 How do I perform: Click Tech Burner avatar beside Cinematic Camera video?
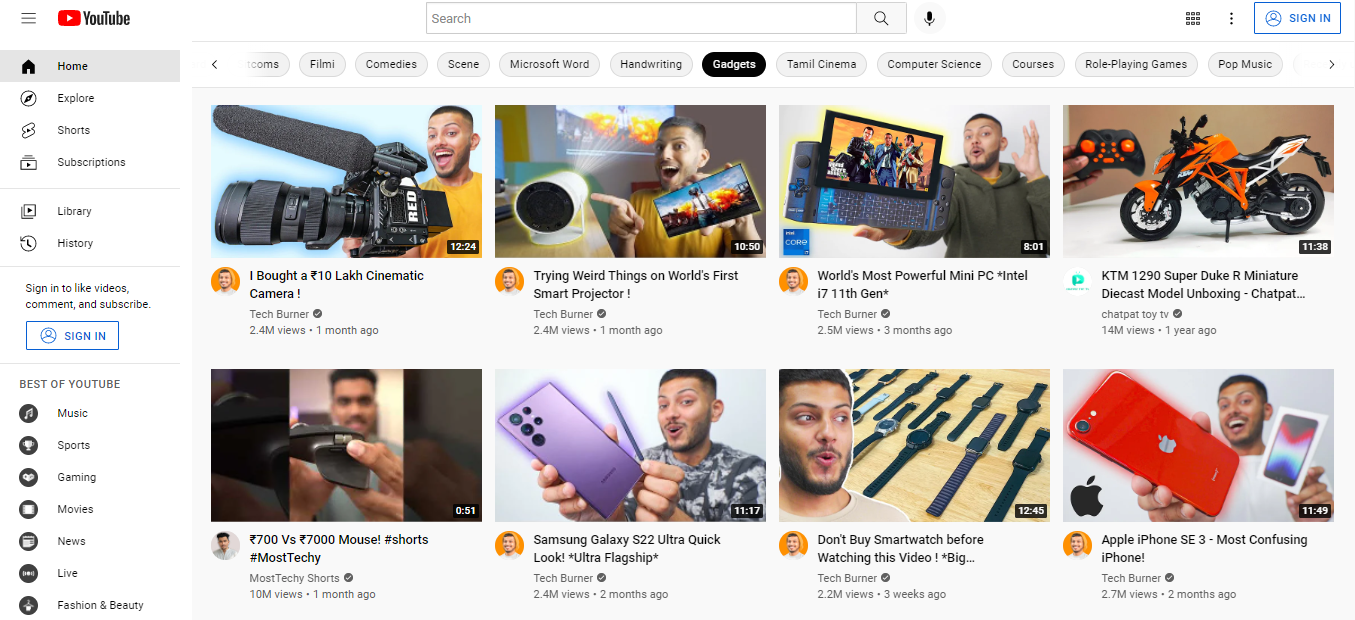pos(225,281)
